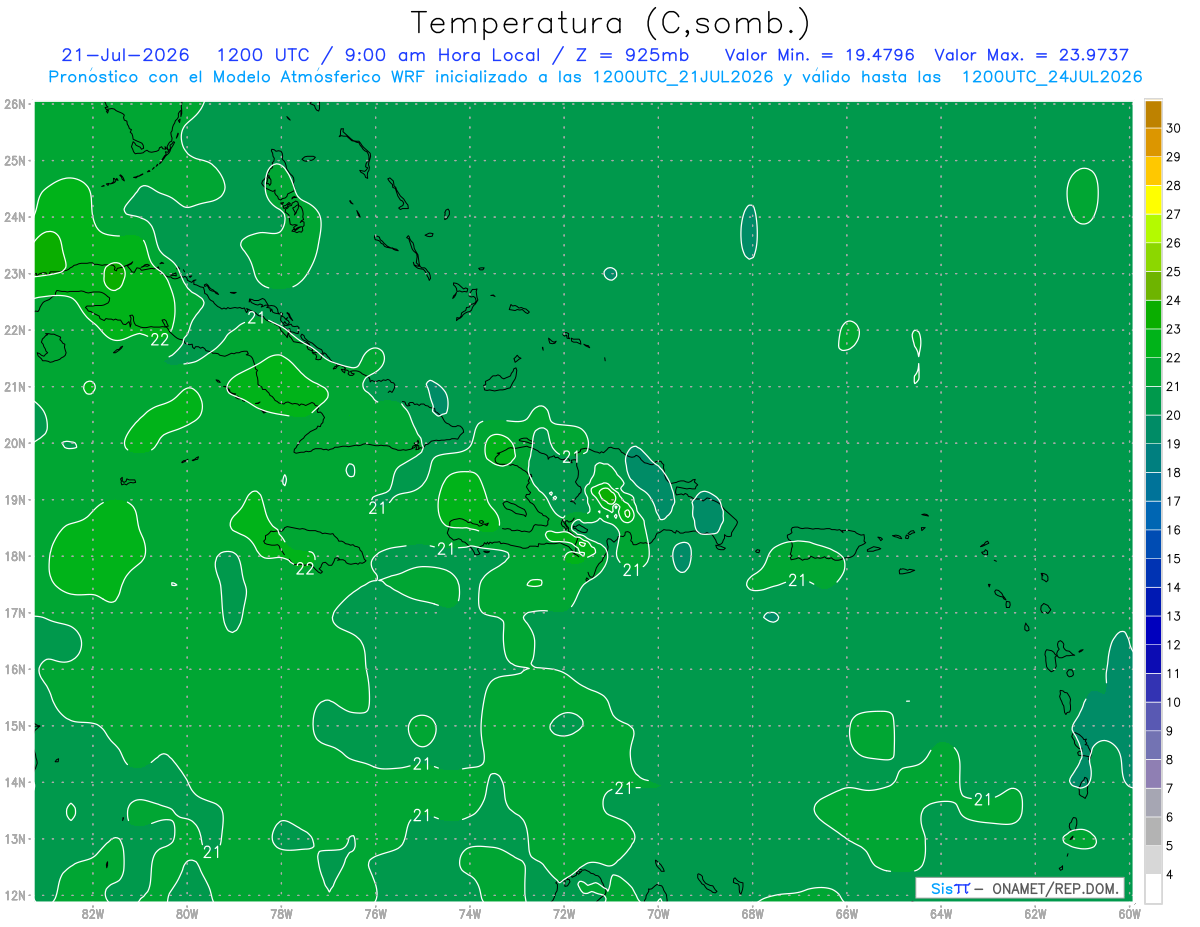This screenshot has width=1200, height=927.
Task: Click the longitude label '82W'
Action: coord(92,914)
